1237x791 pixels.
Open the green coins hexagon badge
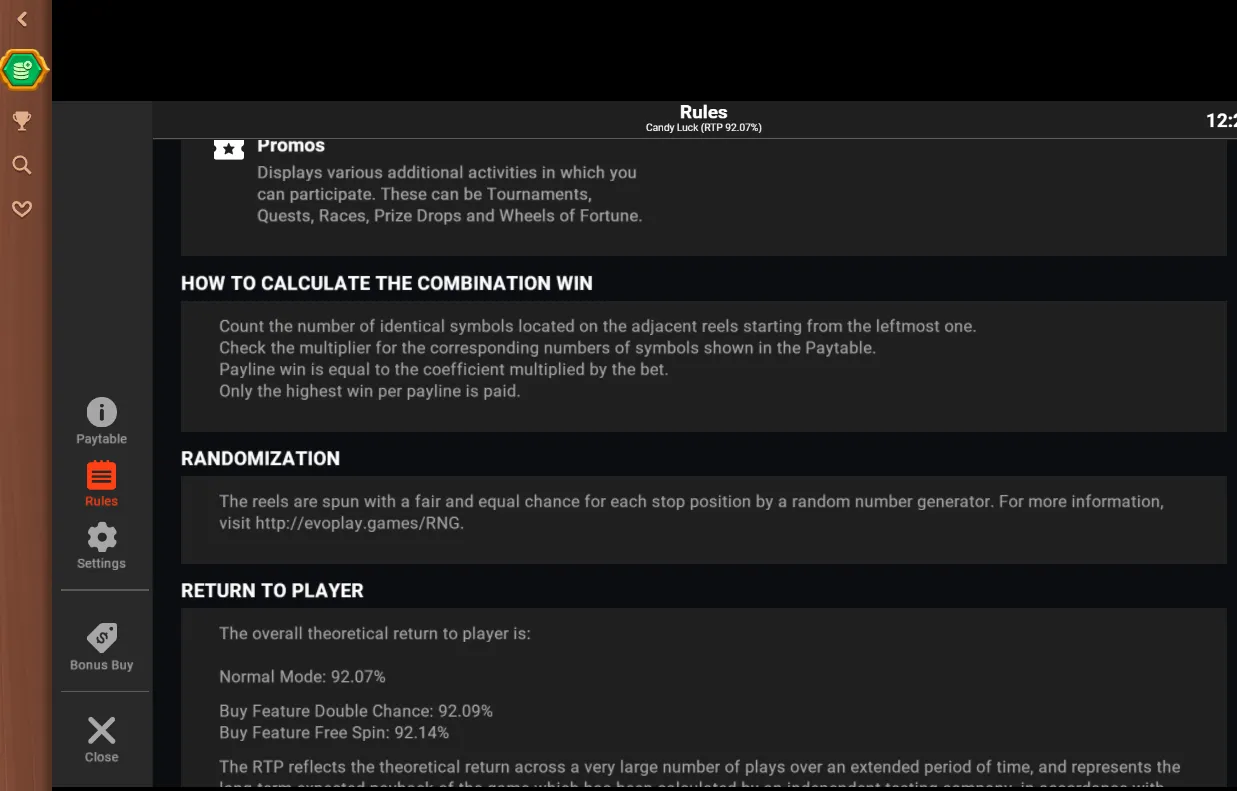(x=24, y=70)
